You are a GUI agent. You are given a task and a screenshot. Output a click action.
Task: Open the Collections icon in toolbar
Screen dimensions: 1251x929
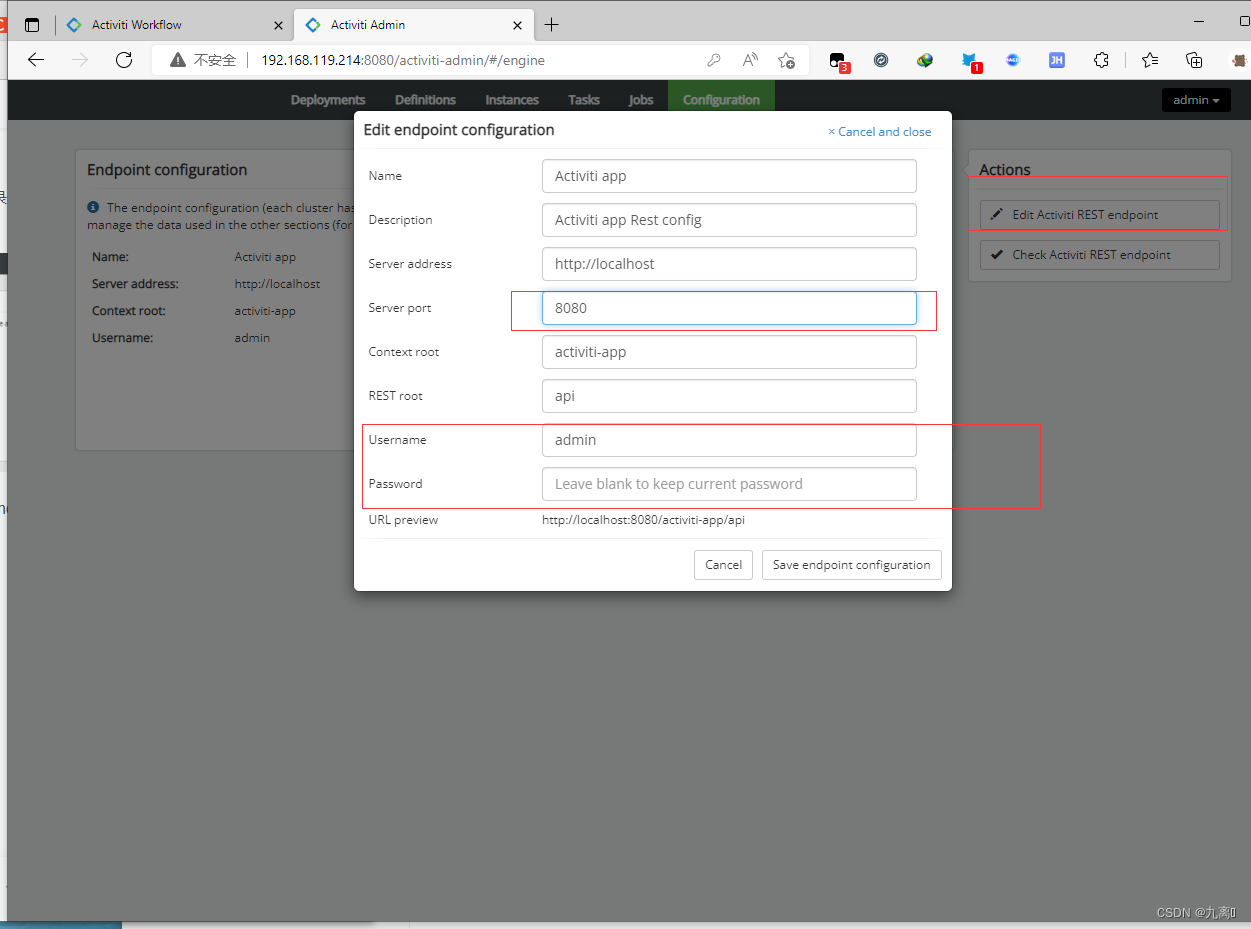coord(1194,60)
